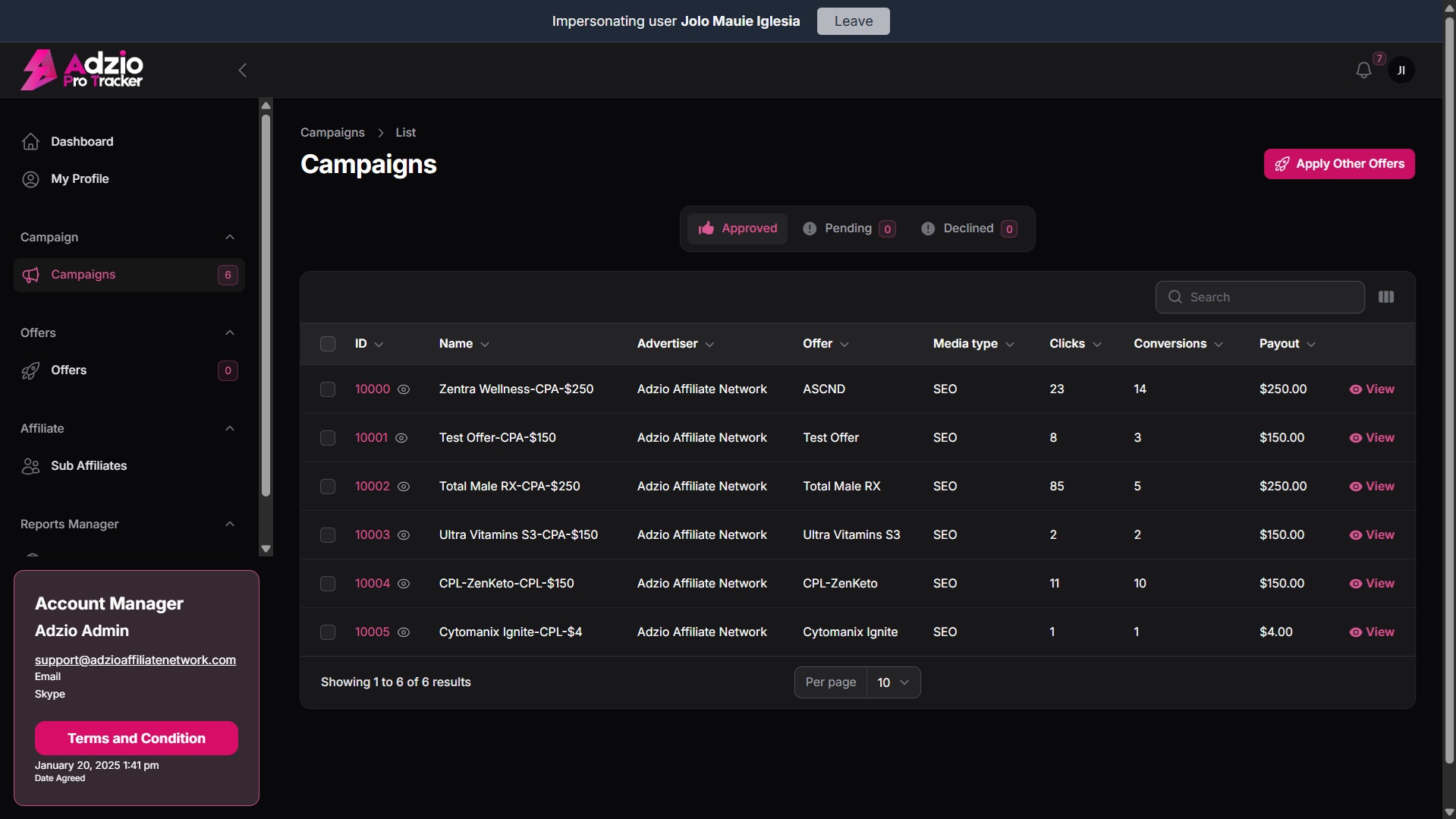Click into the Search input field
Screen dimensions: 1456x819
click(1259, 297)
